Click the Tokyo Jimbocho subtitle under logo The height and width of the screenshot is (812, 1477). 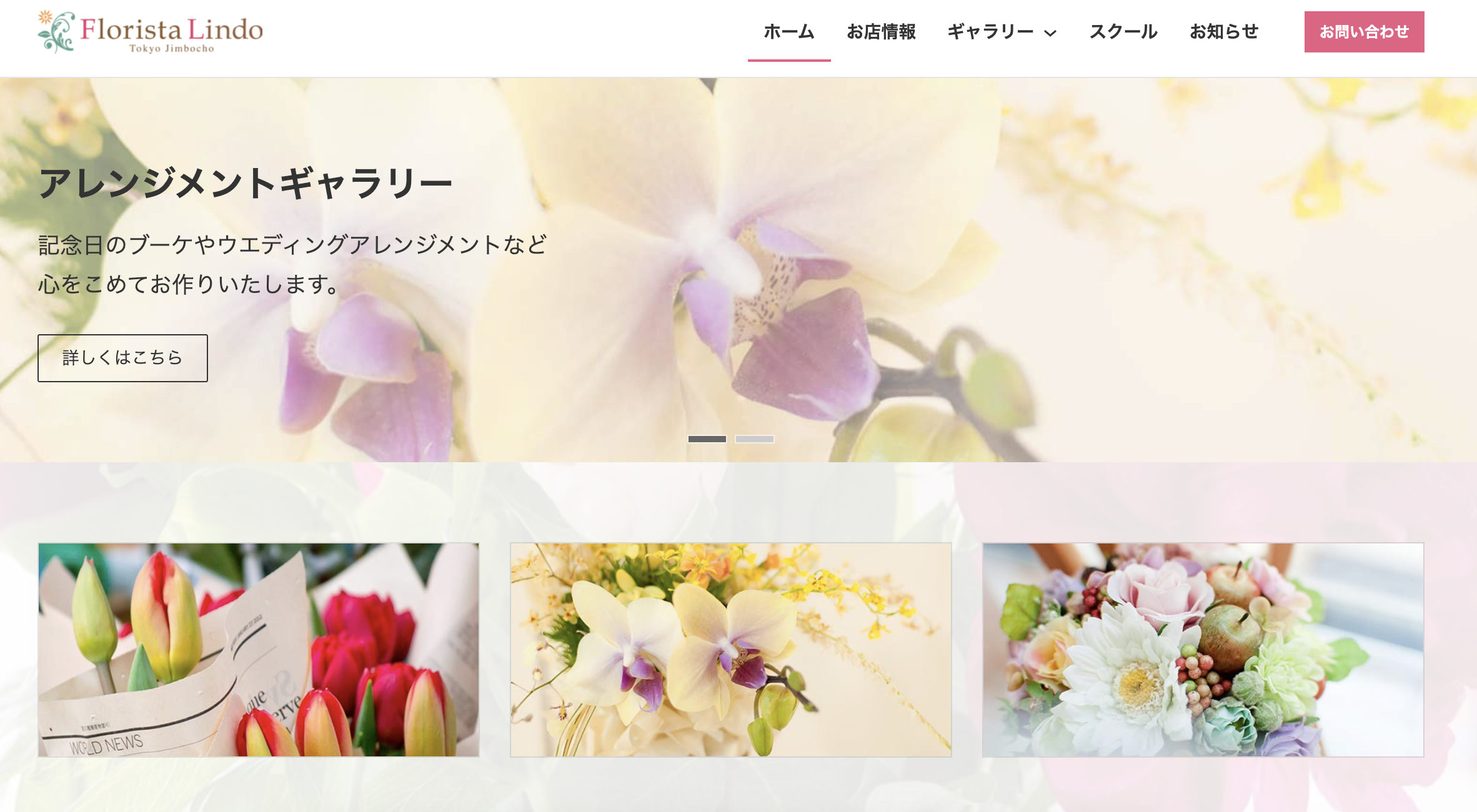(x=171, y=49)
